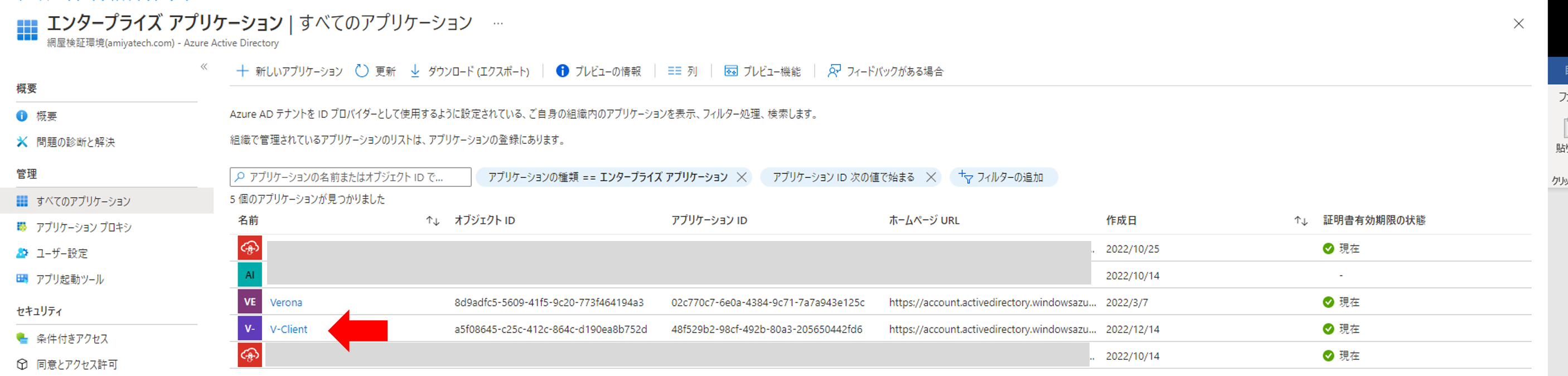The height and width of the screenshot is (376, 1568).
Task: Focus the application name search box
Action: [351, 177]
